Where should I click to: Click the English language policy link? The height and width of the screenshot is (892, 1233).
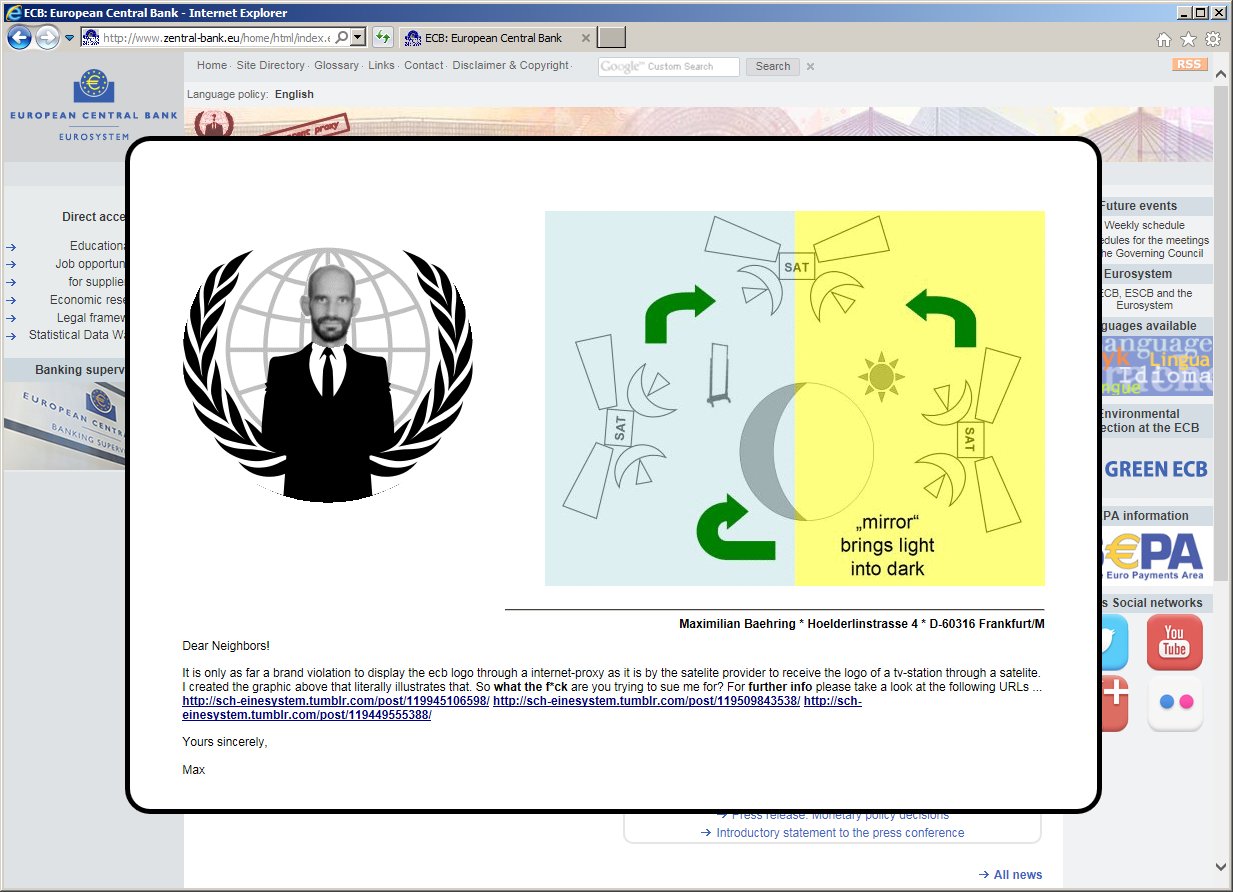[x=294, y=94]
